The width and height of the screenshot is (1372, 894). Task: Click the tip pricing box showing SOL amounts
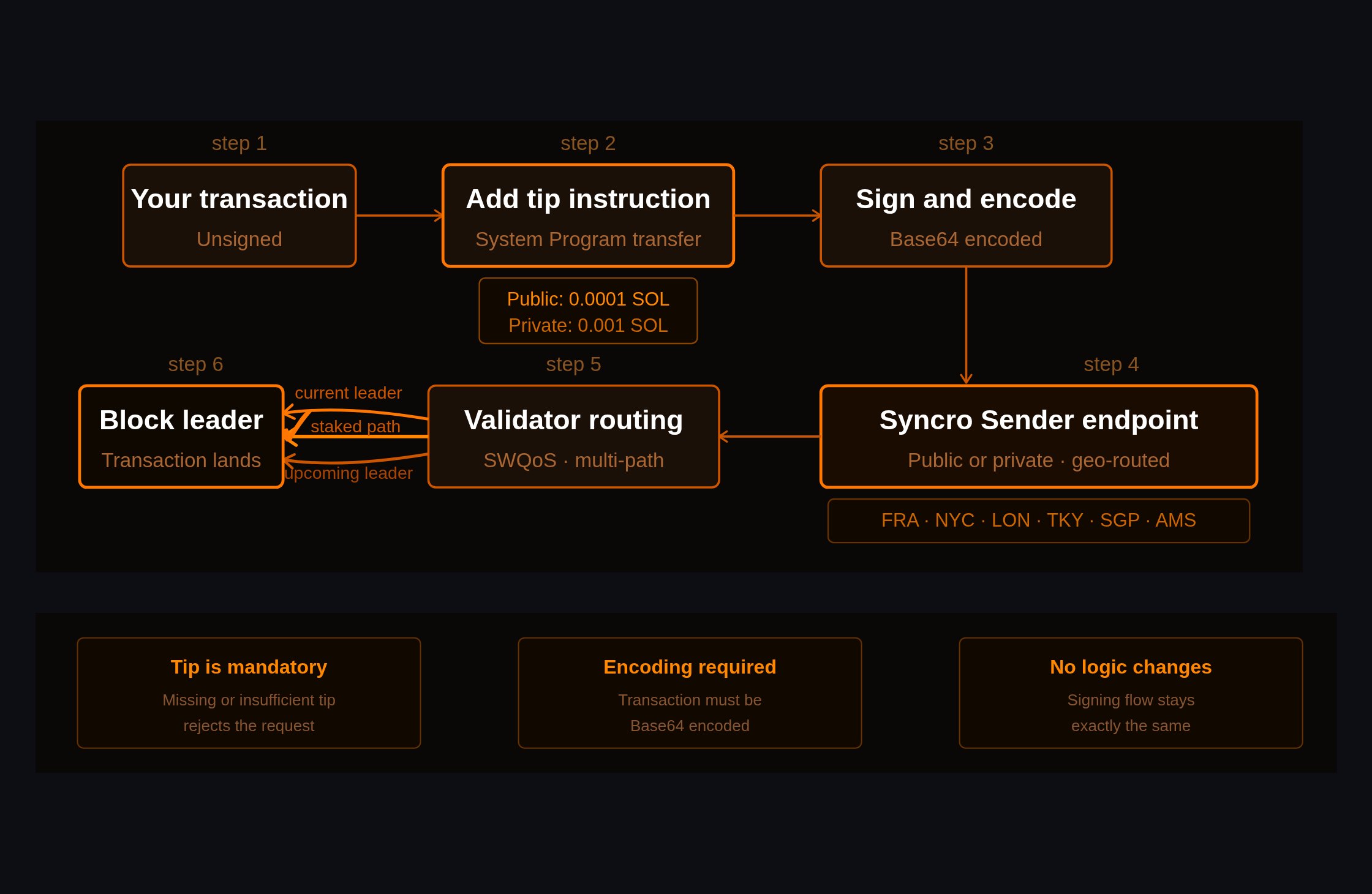point(587,310)
